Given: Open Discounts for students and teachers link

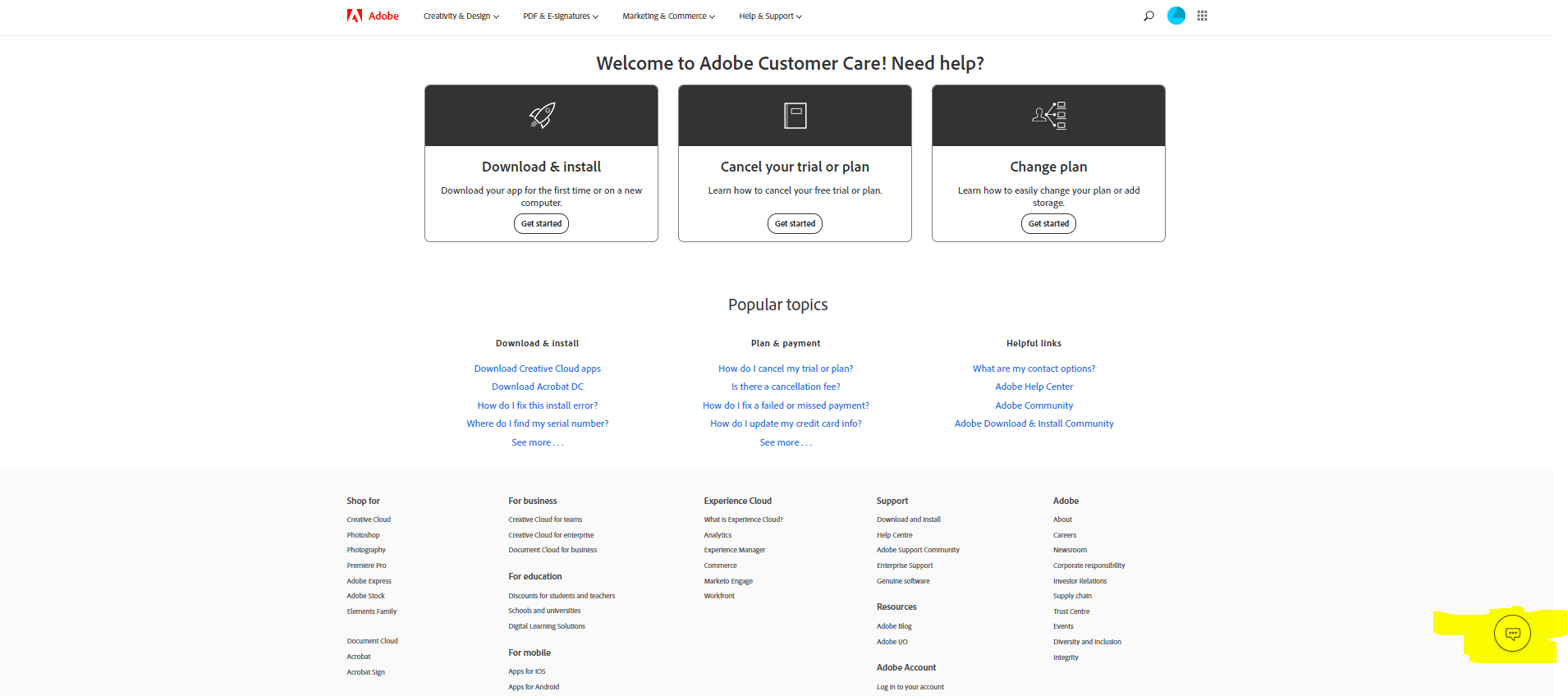Looking at the screenshot, I should point(562,596).
